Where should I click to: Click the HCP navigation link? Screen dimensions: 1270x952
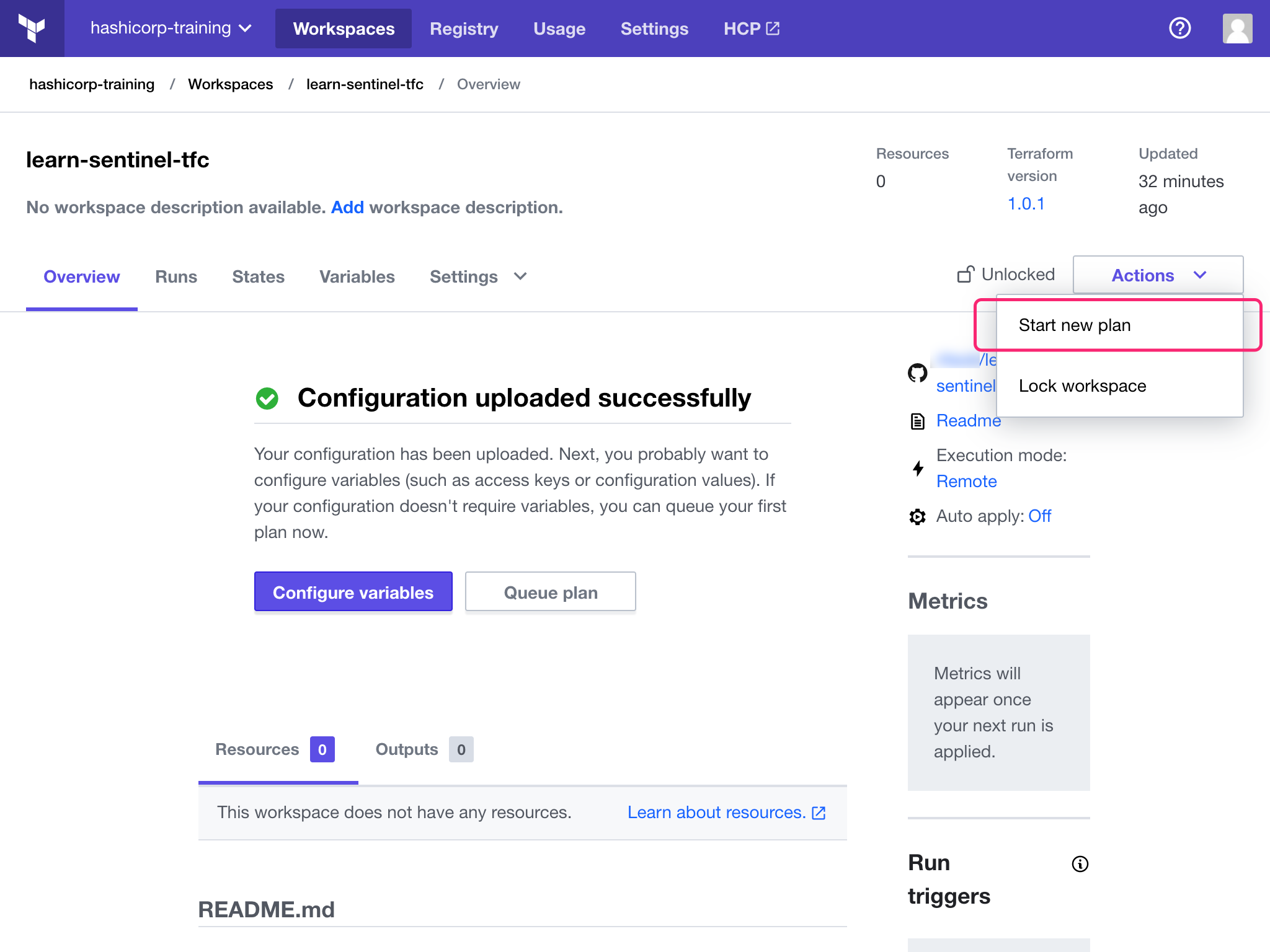751,29
